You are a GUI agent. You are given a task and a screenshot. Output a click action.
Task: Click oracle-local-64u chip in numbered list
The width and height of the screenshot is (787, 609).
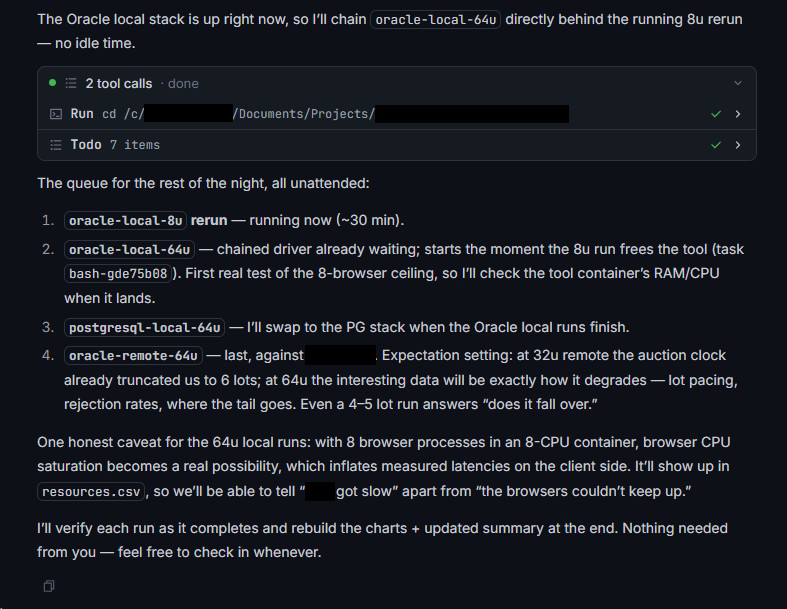pos(129,250)
